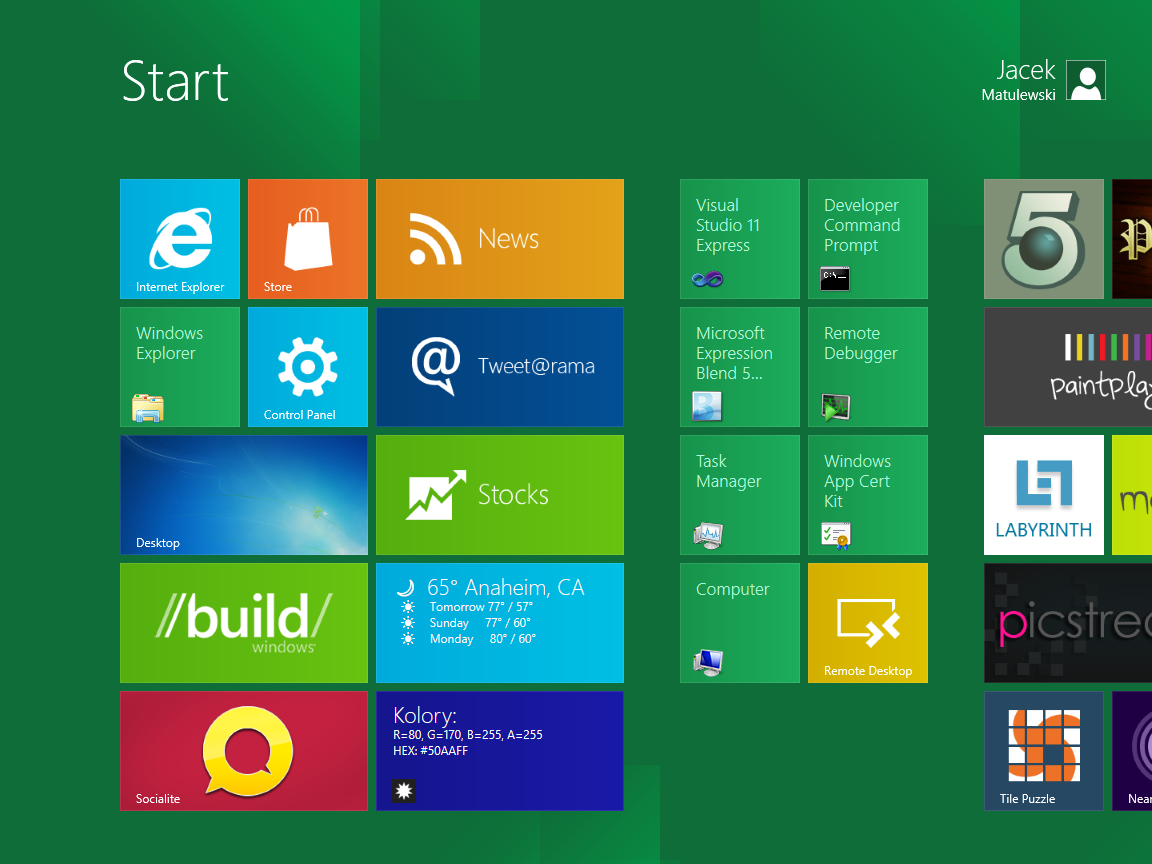Open Developer Command Prompt tile
The image size is (1152, 864).
(x=868, y=239)
